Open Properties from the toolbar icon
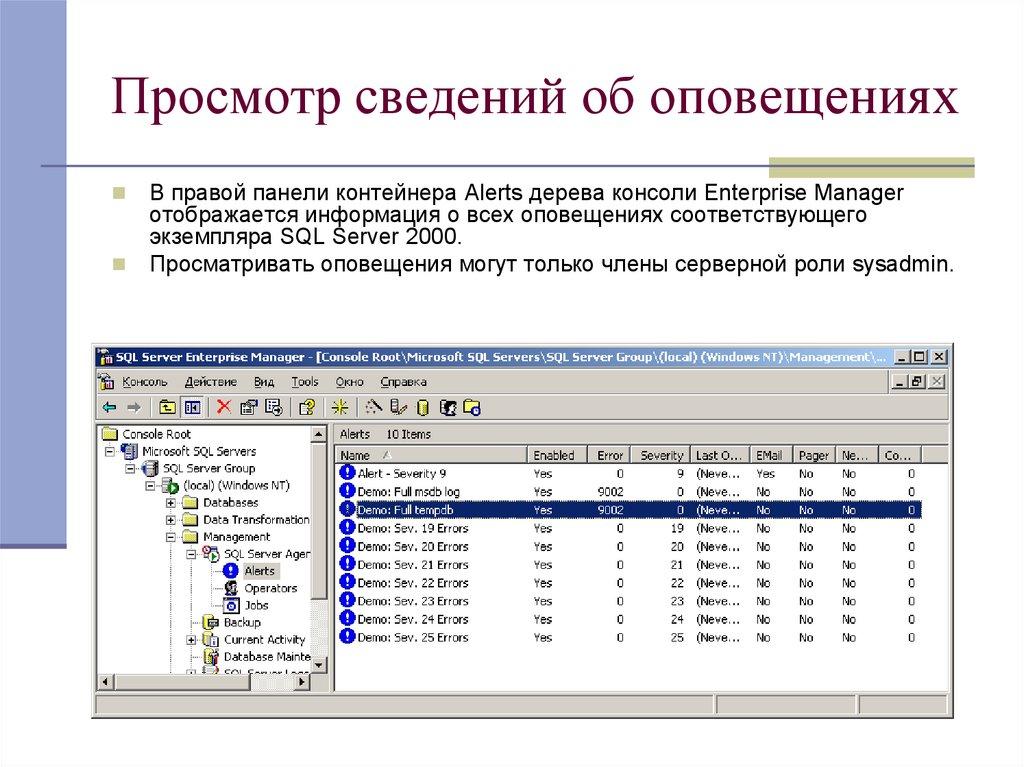1024x767 pixels. [x=248, y=407]
